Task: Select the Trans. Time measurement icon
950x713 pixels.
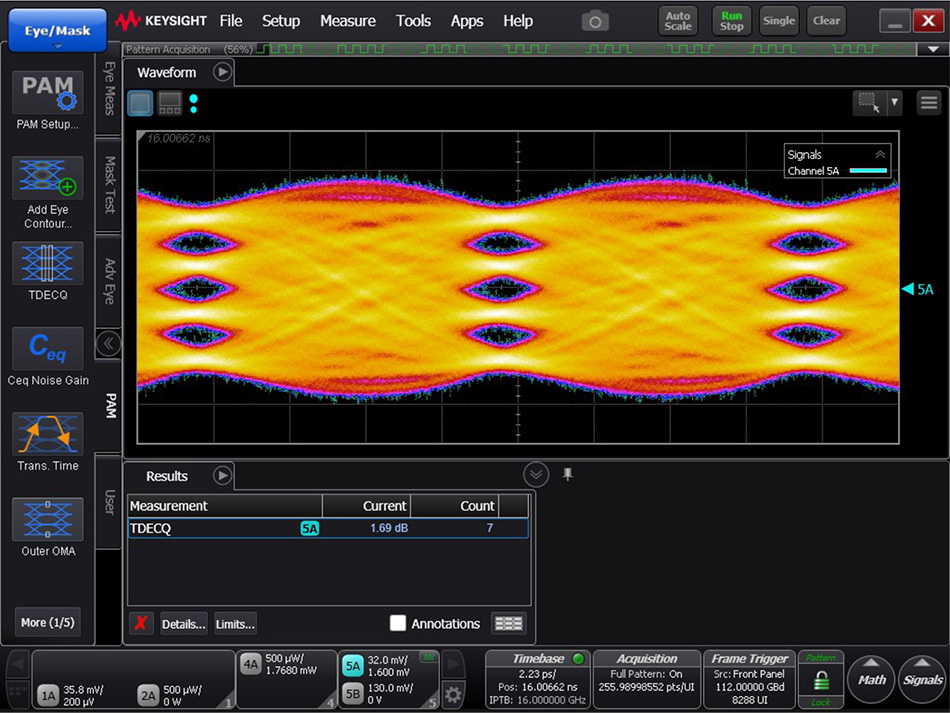Action: click(x=47, y=434)
